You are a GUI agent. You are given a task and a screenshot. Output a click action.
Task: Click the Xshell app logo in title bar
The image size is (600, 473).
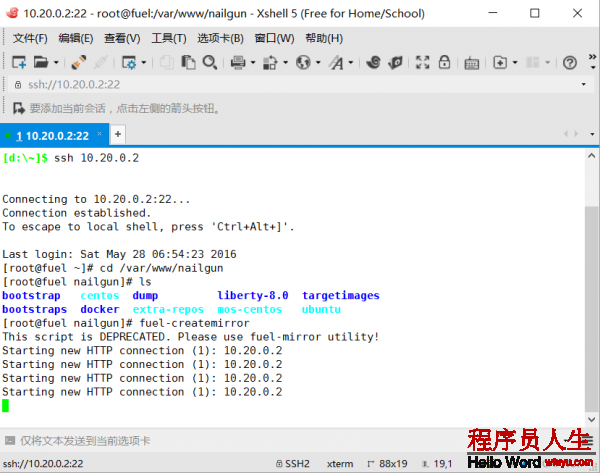(x=12, y=13)
